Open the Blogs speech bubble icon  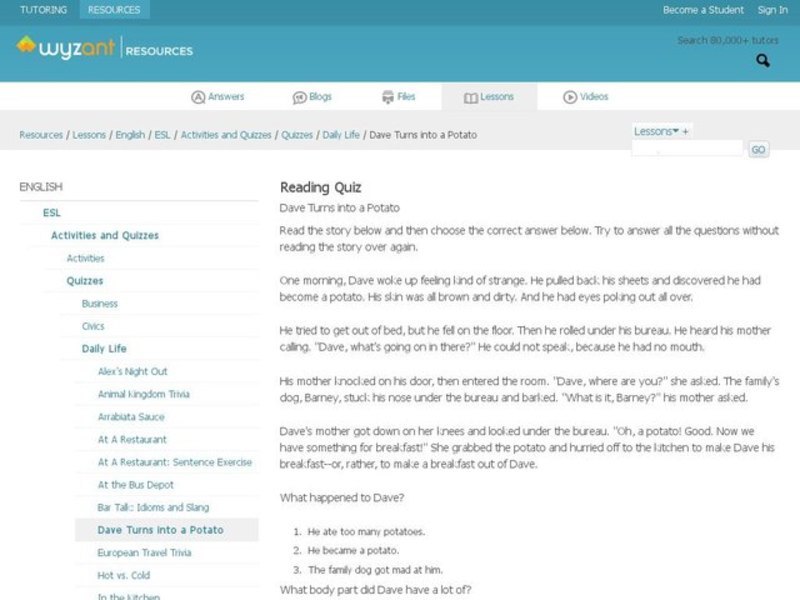299,97
